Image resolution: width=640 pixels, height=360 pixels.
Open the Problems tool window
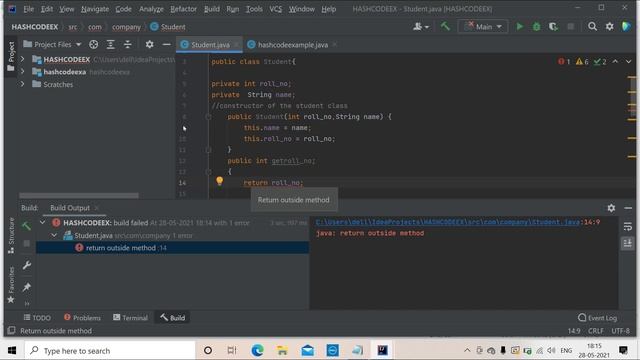pyautogui.click(x=82, y=318)
